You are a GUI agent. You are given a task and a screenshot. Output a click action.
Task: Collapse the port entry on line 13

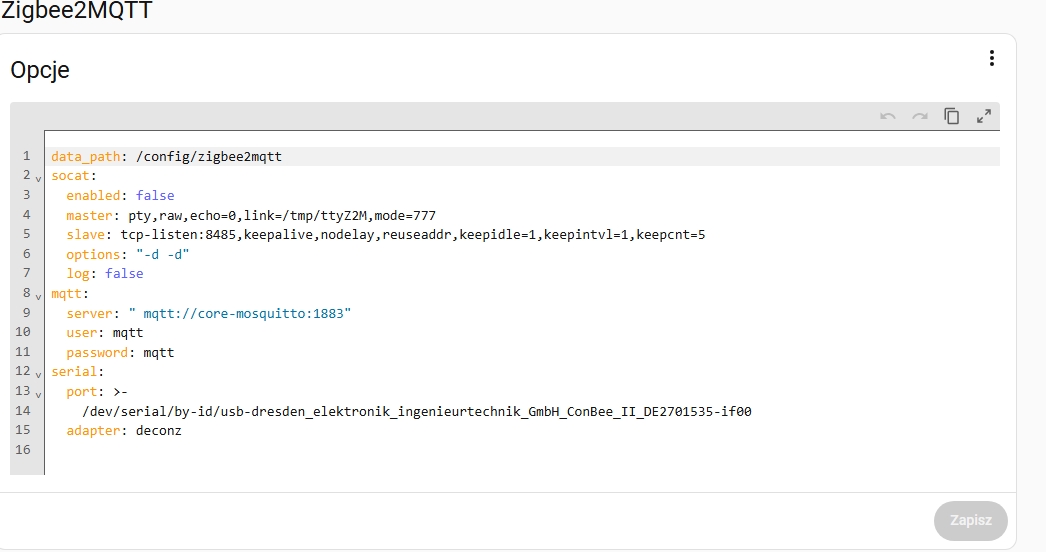coord(38,393)
